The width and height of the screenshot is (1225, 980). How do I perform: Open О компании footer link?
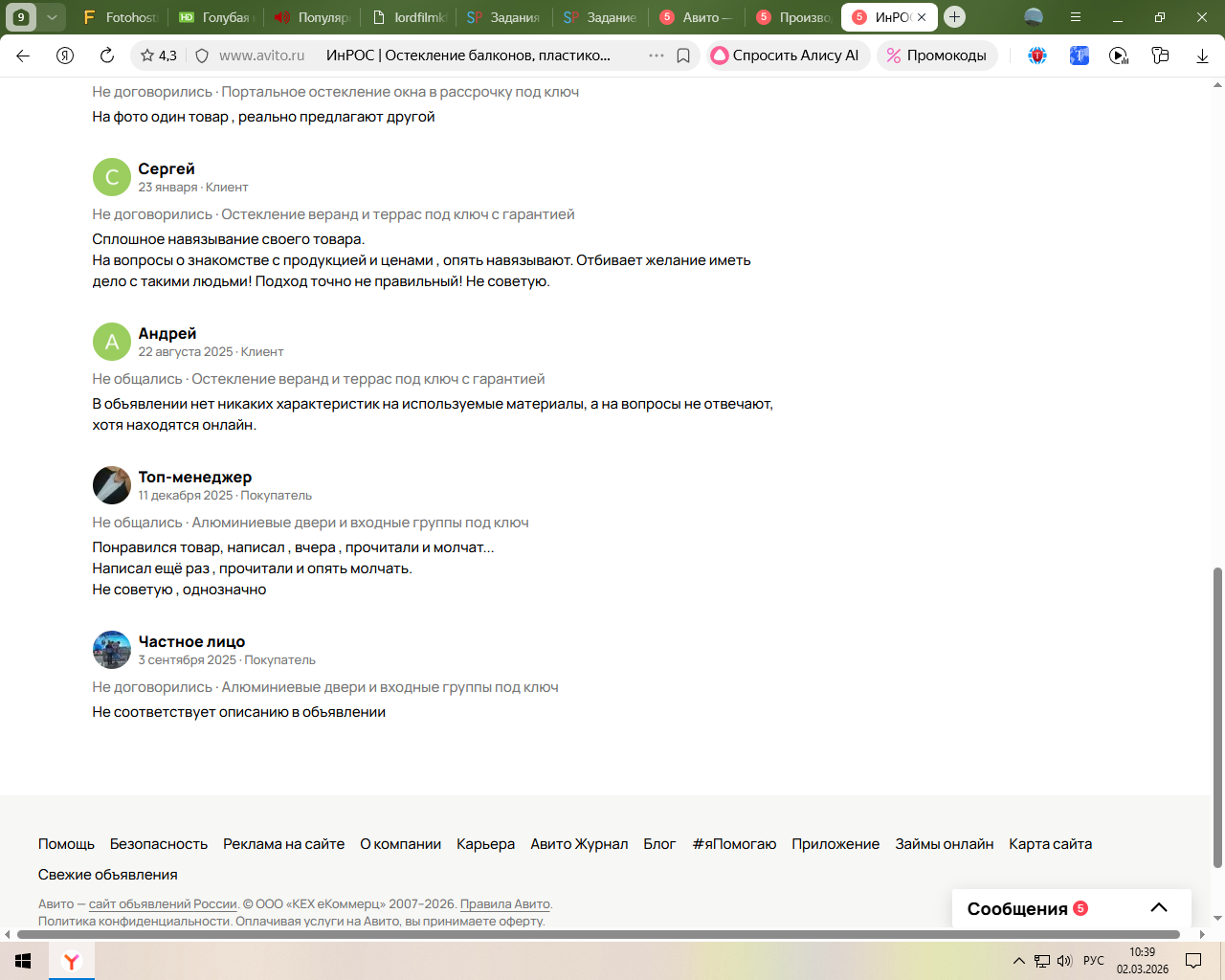coord(400,844)
